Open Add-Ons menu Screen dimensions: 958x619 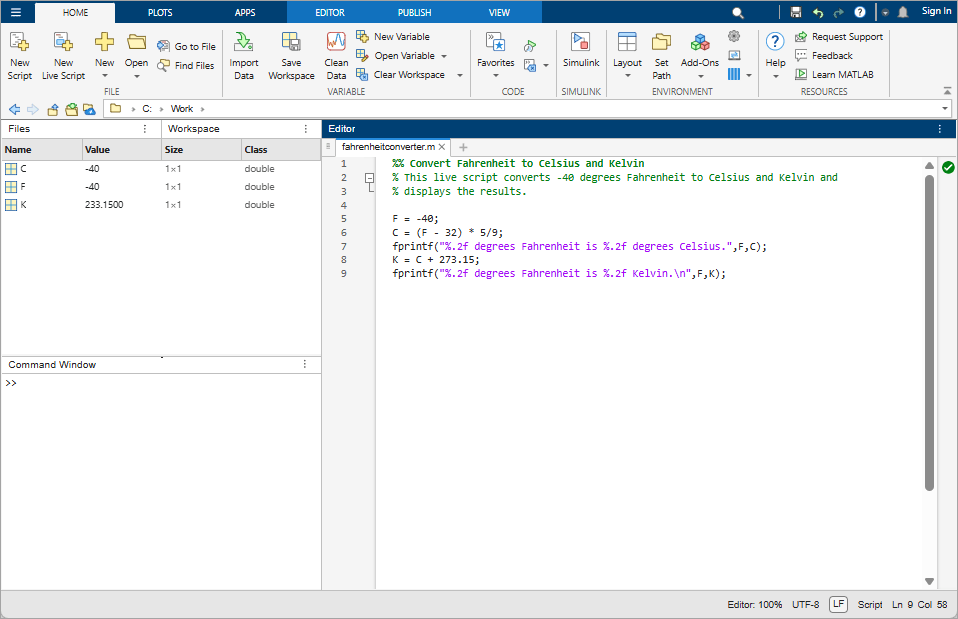coord(700,56)
